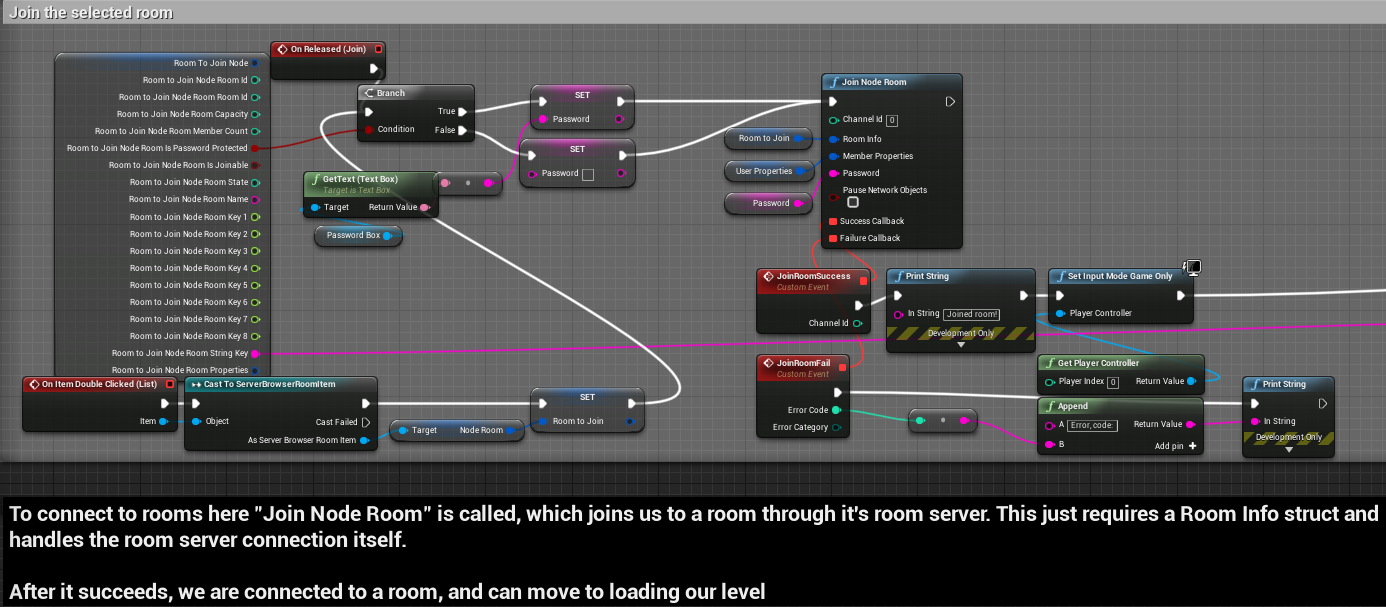Select the SET Room to Join node
1386x607 pixels.
click(x=587, y=410)
